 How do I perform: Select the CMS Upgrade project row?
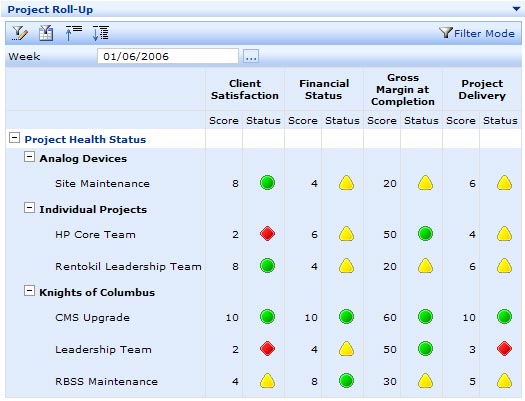(263, 317)
